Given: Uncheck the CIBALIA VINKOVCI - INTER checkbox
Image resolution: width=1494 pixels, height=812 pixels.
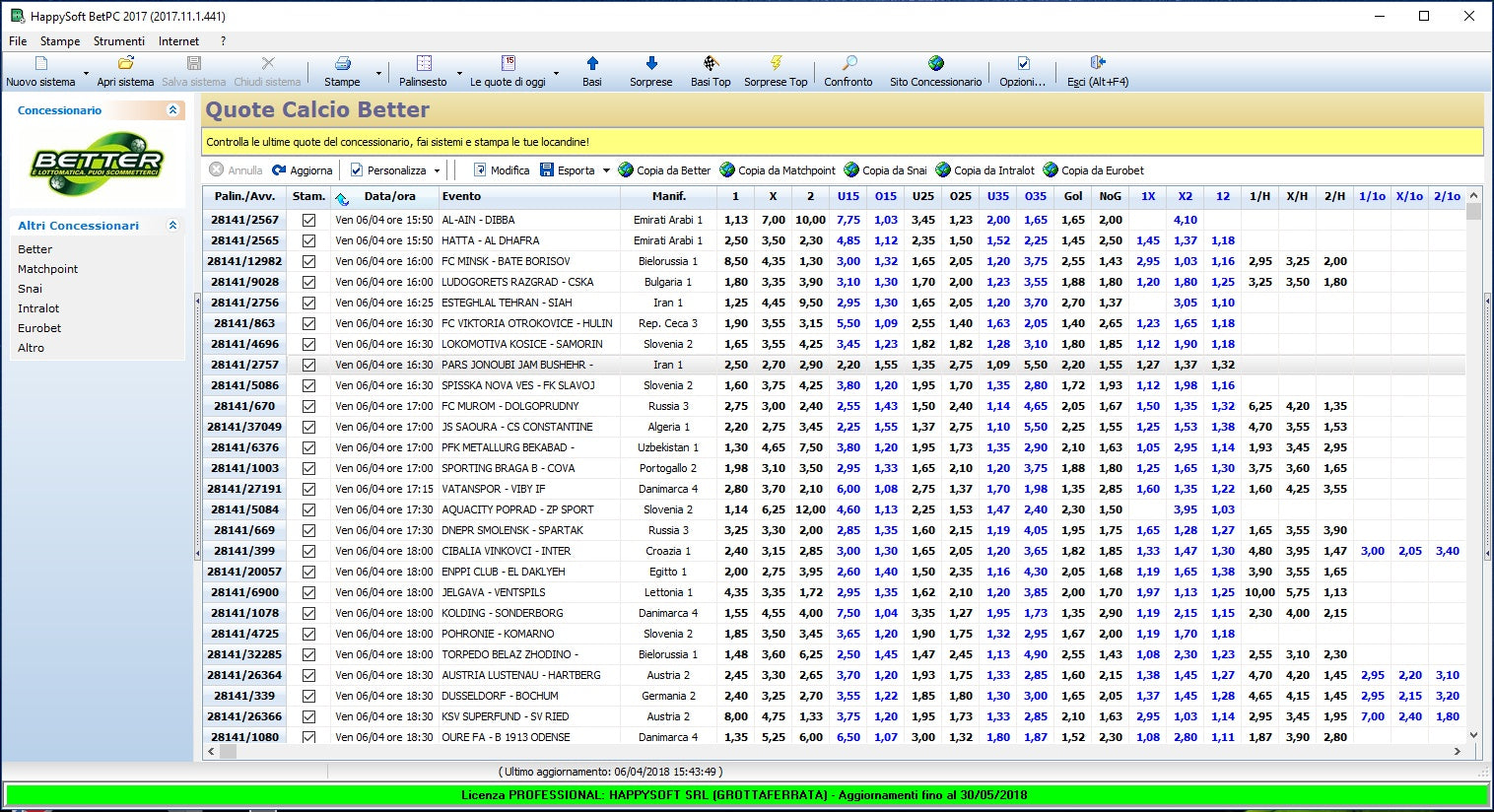Looking at the screenshot, I should tap(308, 551).
